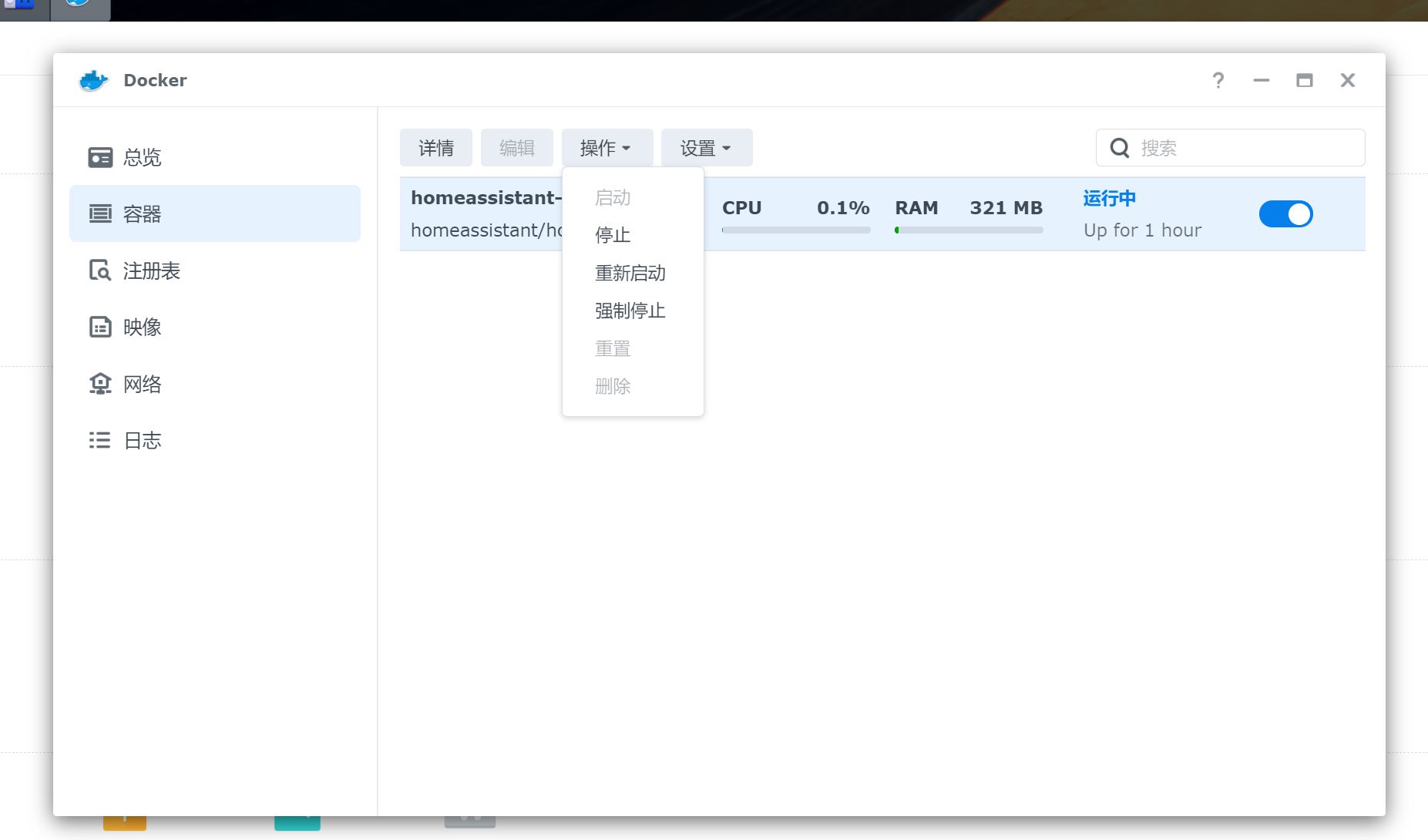
Task: Switch to the 注册表 registry section
Action: (x=214, y=270)
